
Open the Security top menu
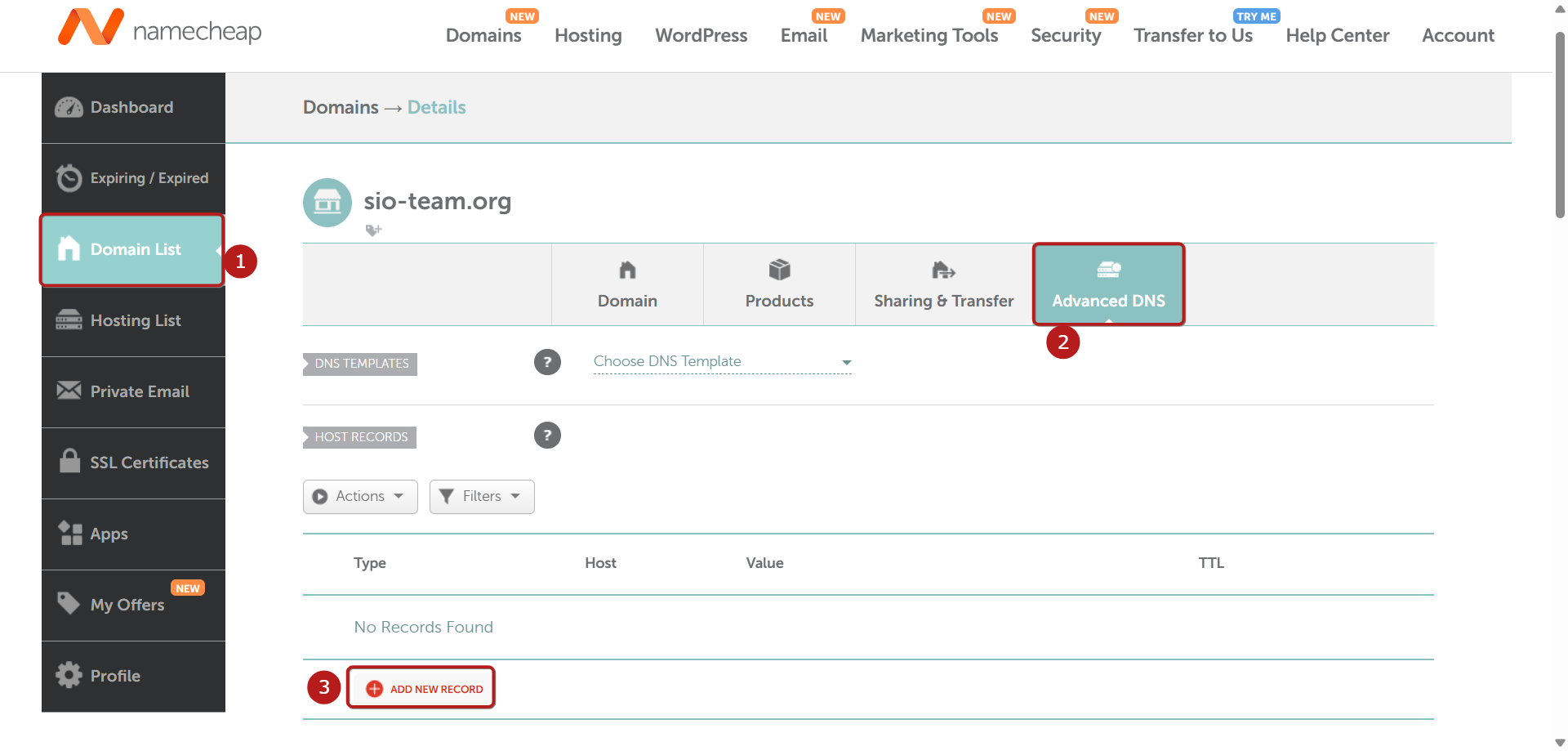pos(1066,35)
